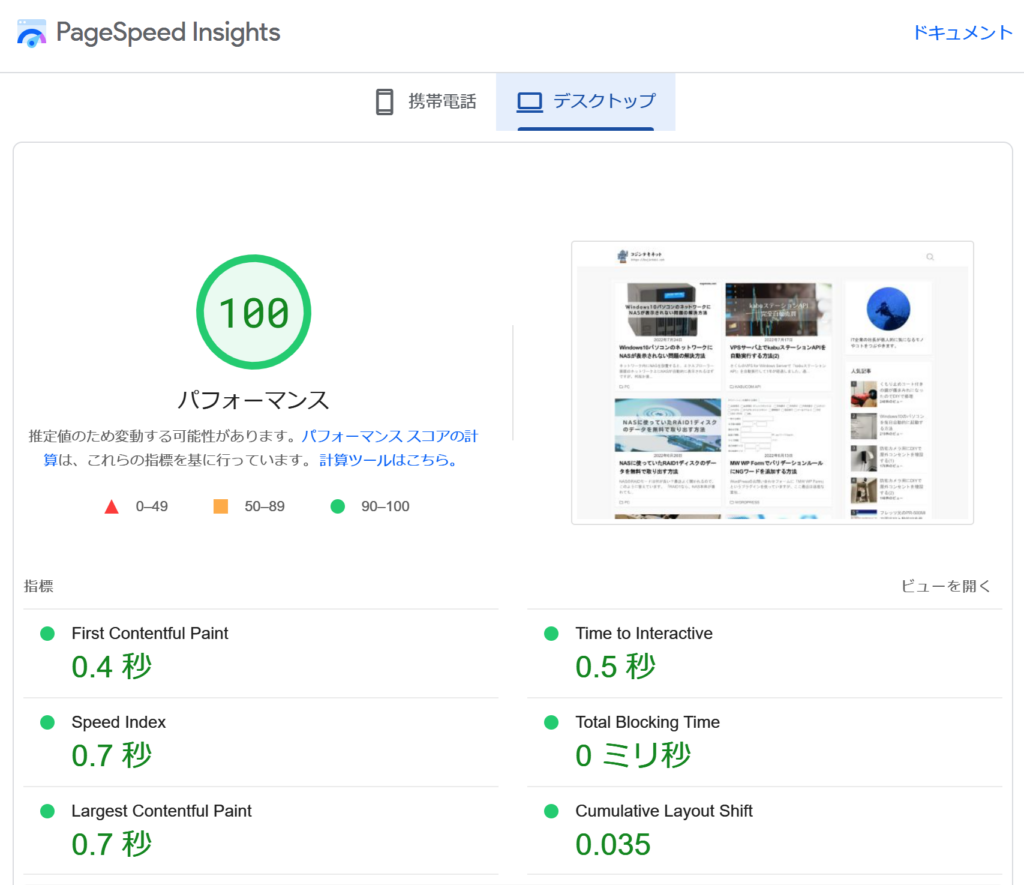Viewport: 1024px width, 885px height.
Task: Click the green circle 90–100 legend icon
Action: click(x=338, y=506)
